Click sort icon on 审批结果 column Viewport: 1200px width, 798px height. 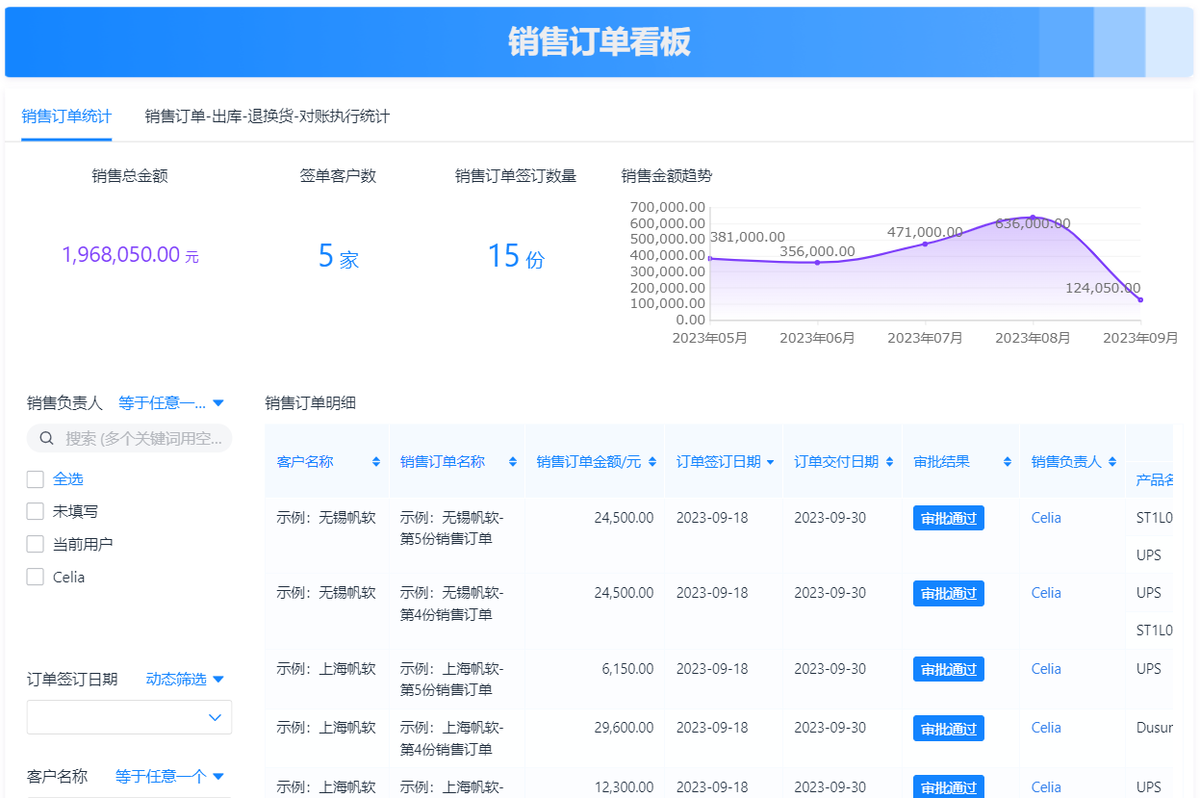click(1006, 462)
